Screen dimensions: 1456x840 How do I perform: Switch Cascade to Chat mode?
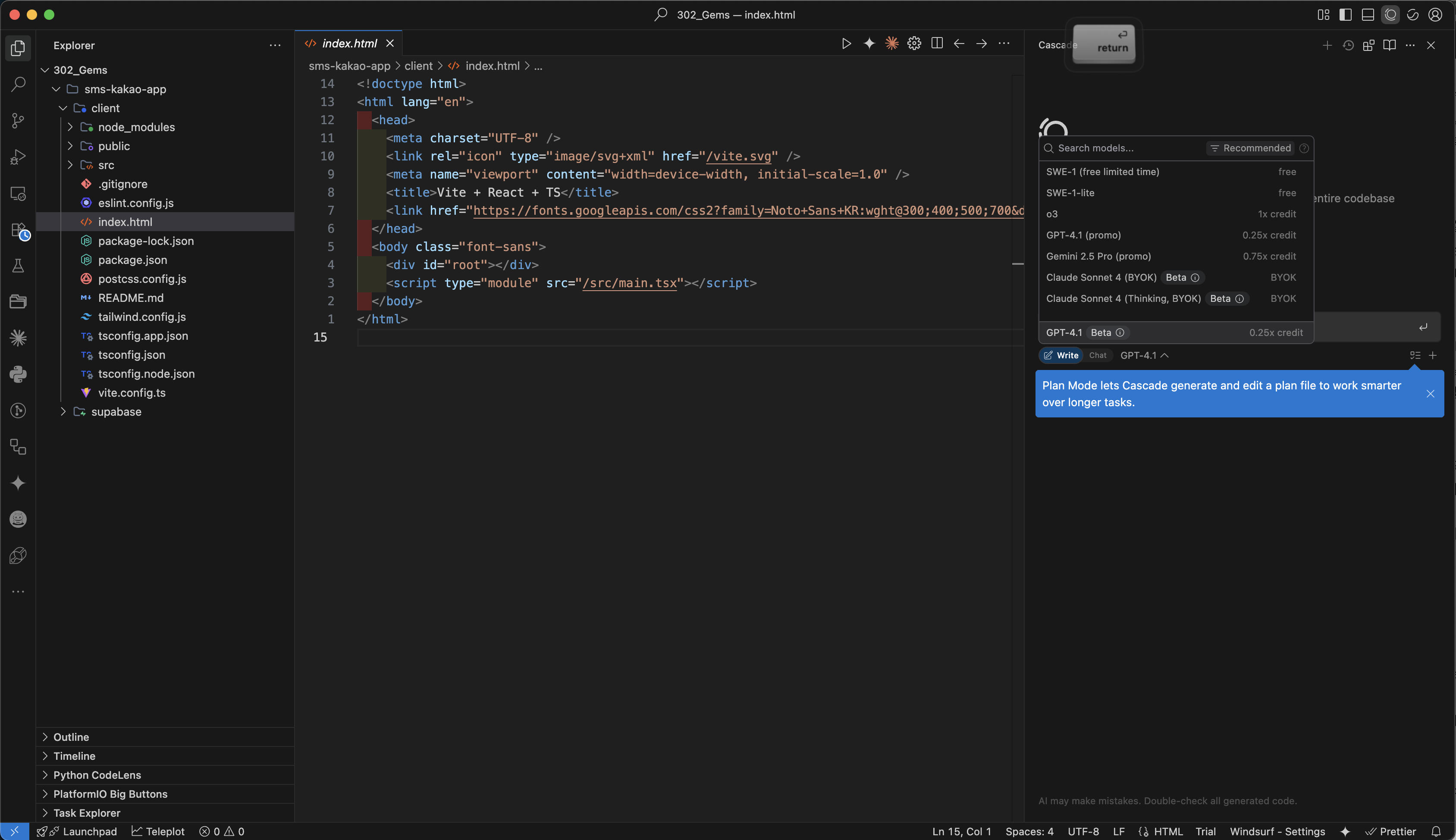click(1097, 355)
